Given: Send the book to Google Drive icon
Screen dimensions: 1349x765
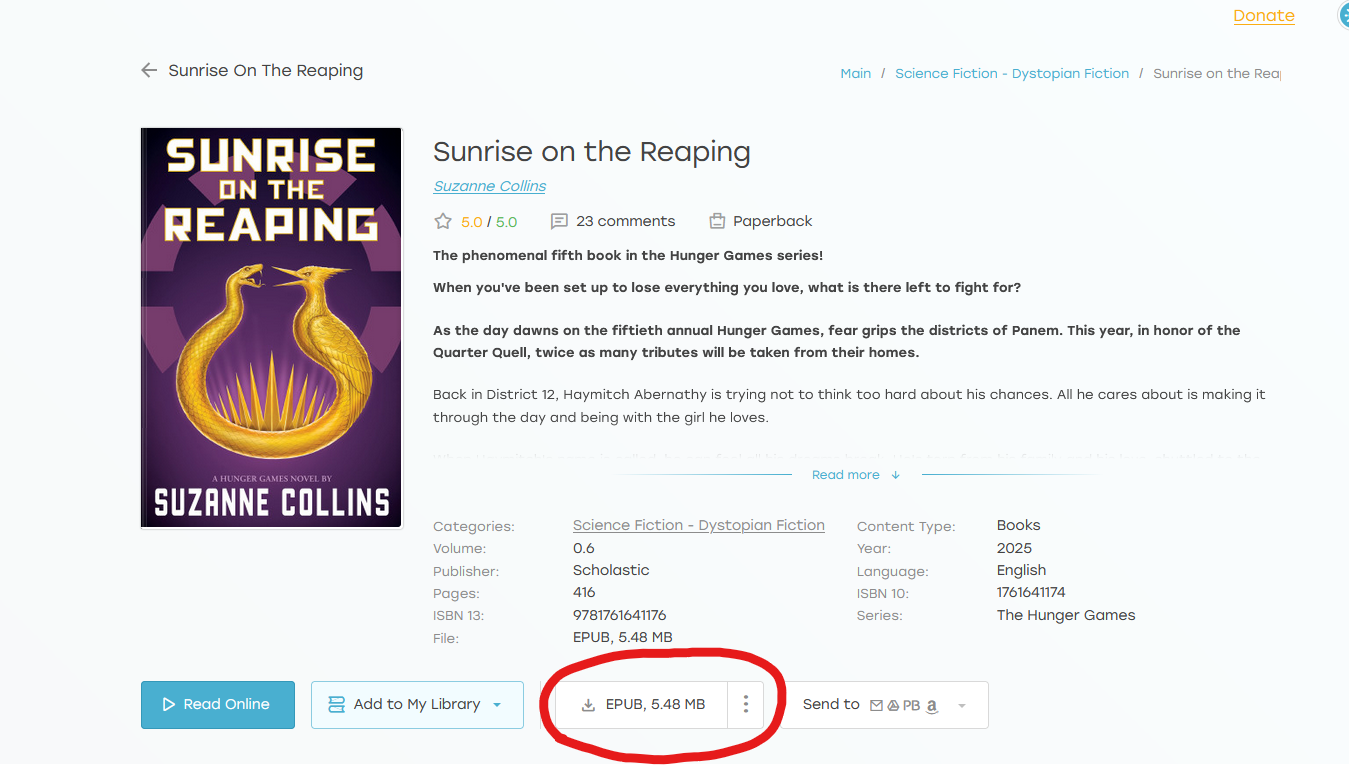Looking at the screenshot, I should tap(893, 705).
